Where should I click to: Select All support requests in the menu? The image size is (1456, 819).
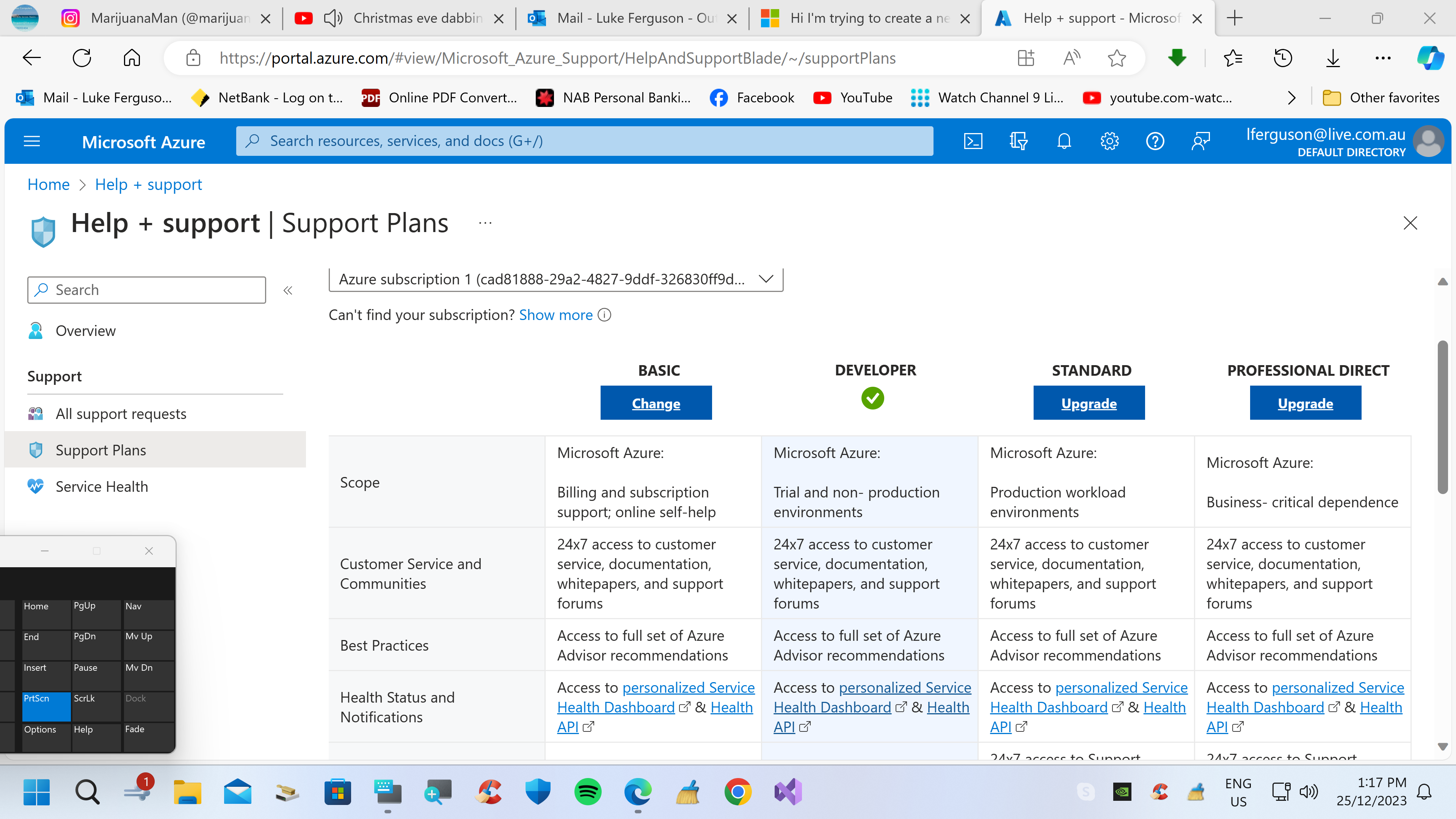pos(121,413)
